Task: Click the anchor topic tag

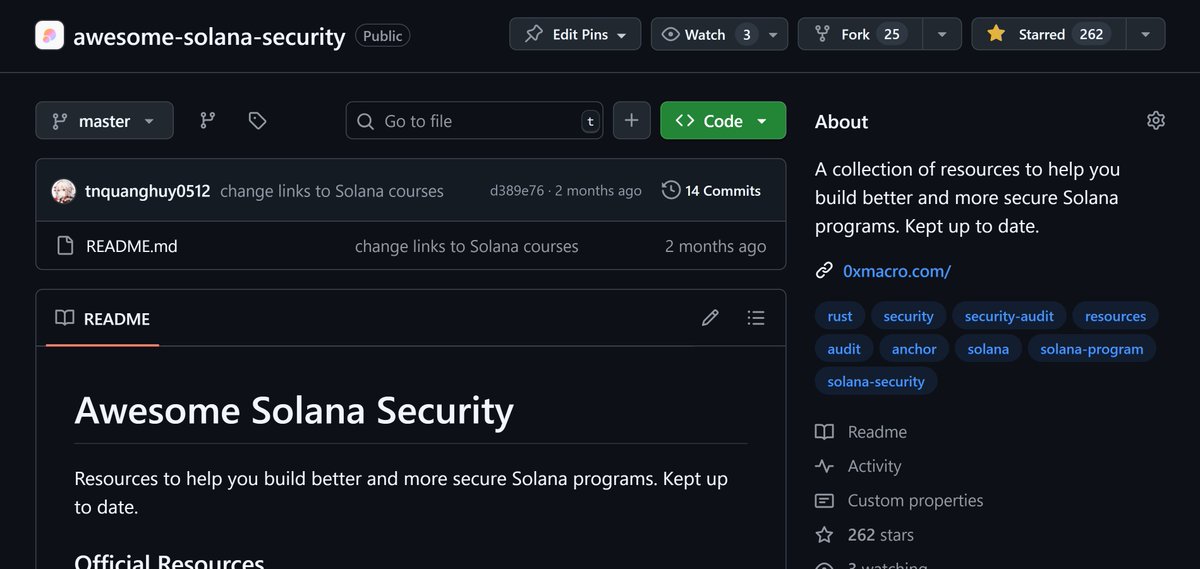Action: [914, 349]
